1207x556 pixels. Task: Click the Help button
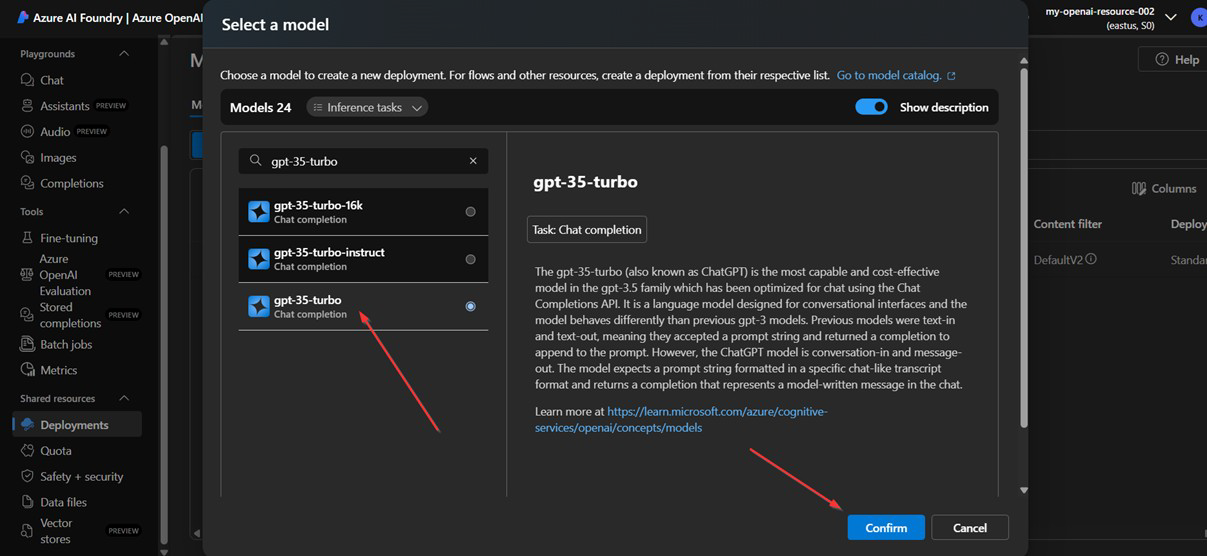[1176, 59]
